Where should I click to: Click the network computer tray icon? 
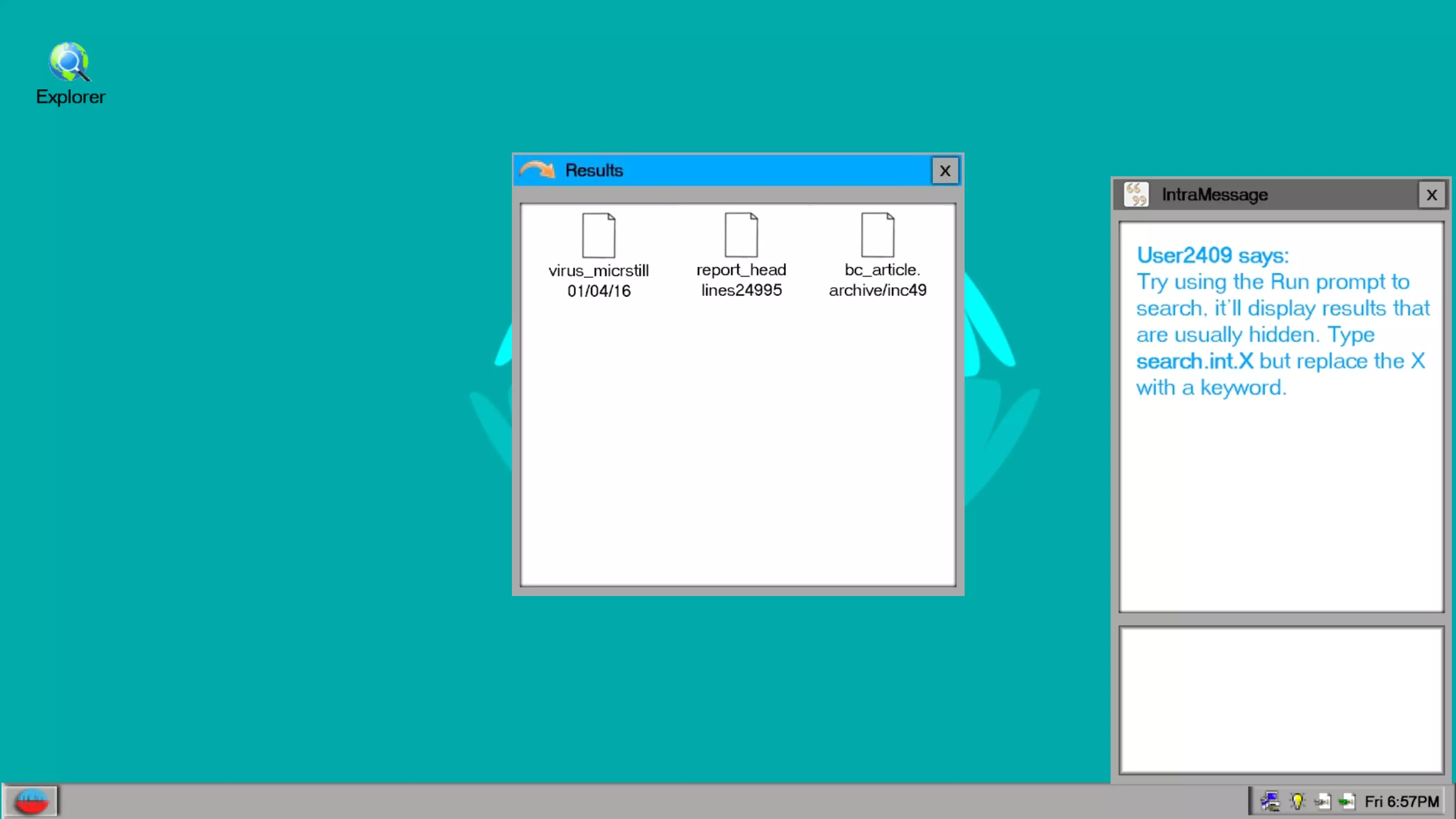tap(1269, 801)
